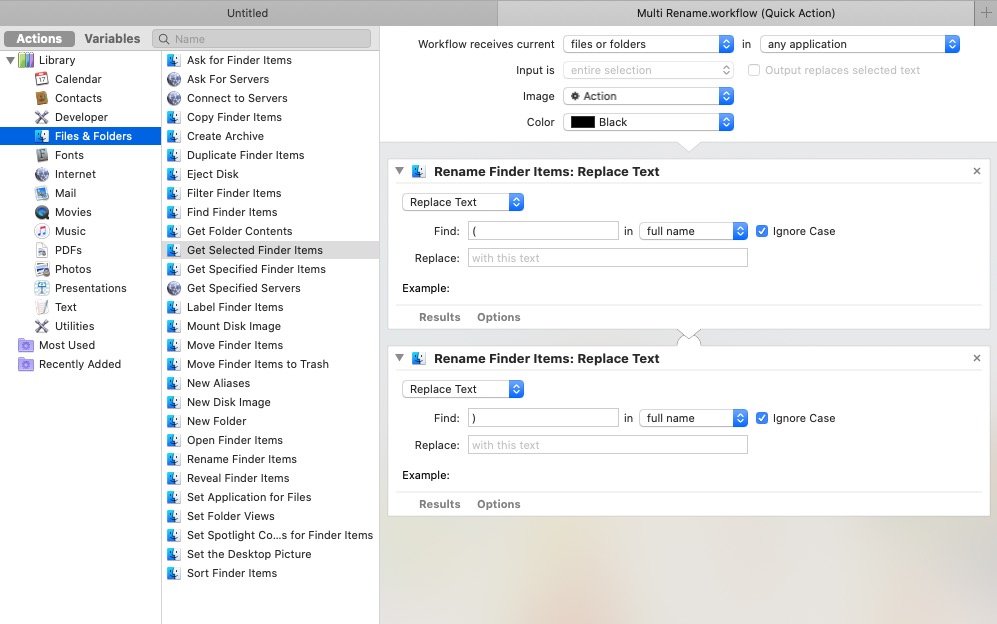997x624 pixels.
Task: Open Options of second rename action
Action: pos(498,504)
